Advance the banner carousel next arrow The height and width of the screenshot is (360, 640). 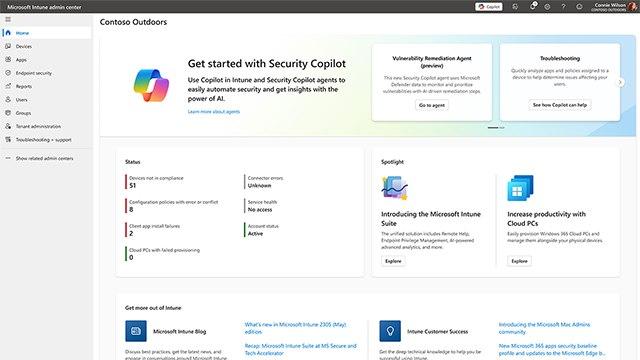pos(620,82)
